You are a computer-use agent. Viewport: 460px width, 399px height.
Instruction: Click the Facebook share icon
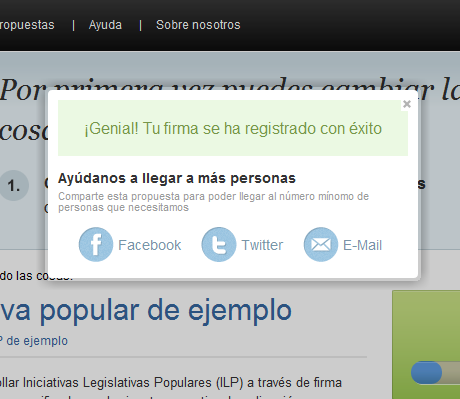pyautogui.click(x=96, y=244)
